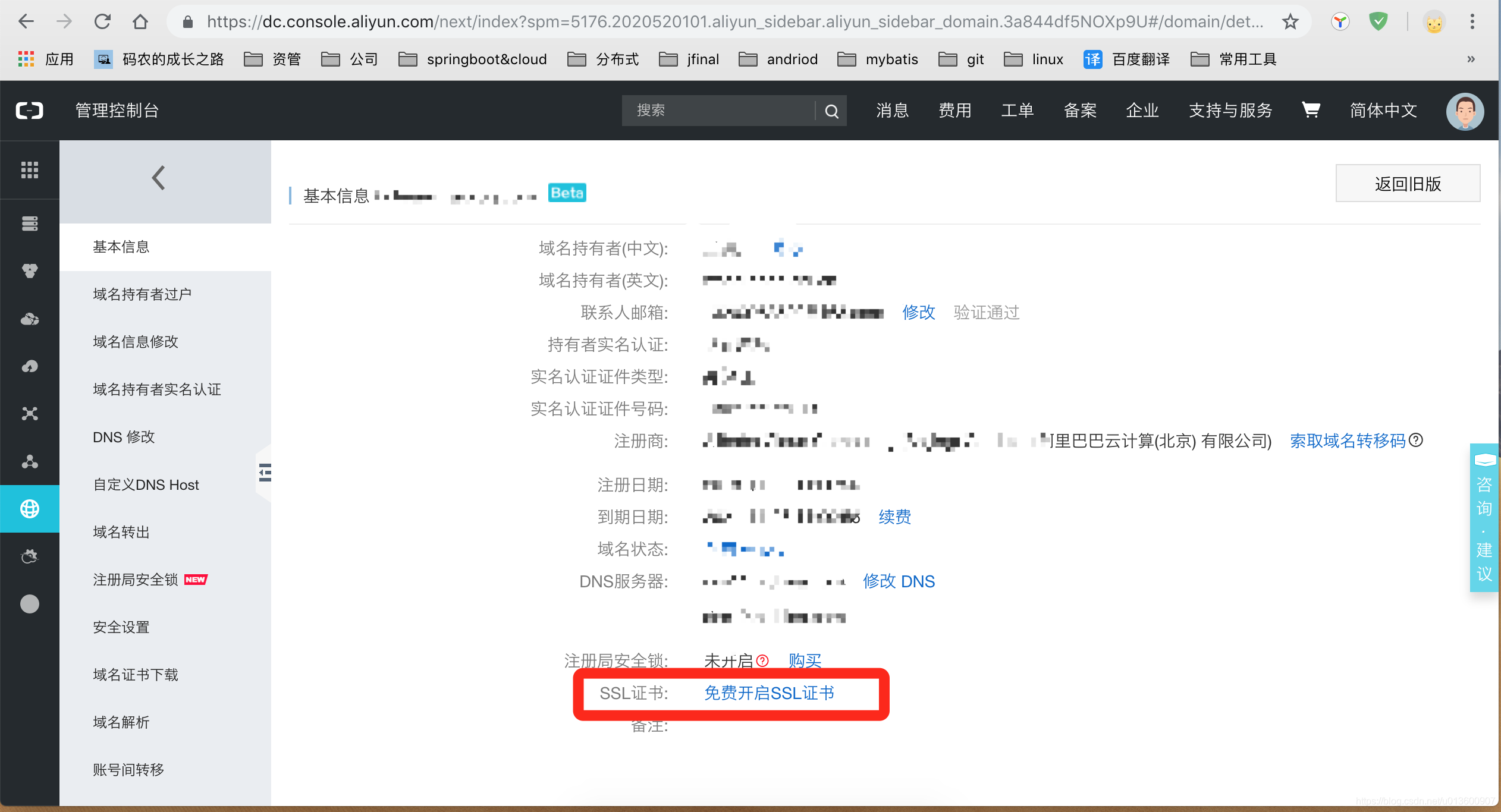Open 备案 in header
Viewport: 1501px width, 812px height.
pos(1080,111)
